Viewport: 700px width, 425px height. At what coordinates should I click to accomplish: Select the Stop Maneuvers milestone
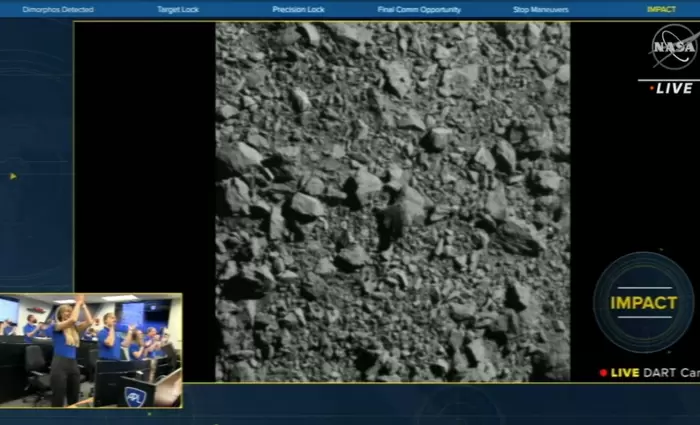(x=541, y=9)
